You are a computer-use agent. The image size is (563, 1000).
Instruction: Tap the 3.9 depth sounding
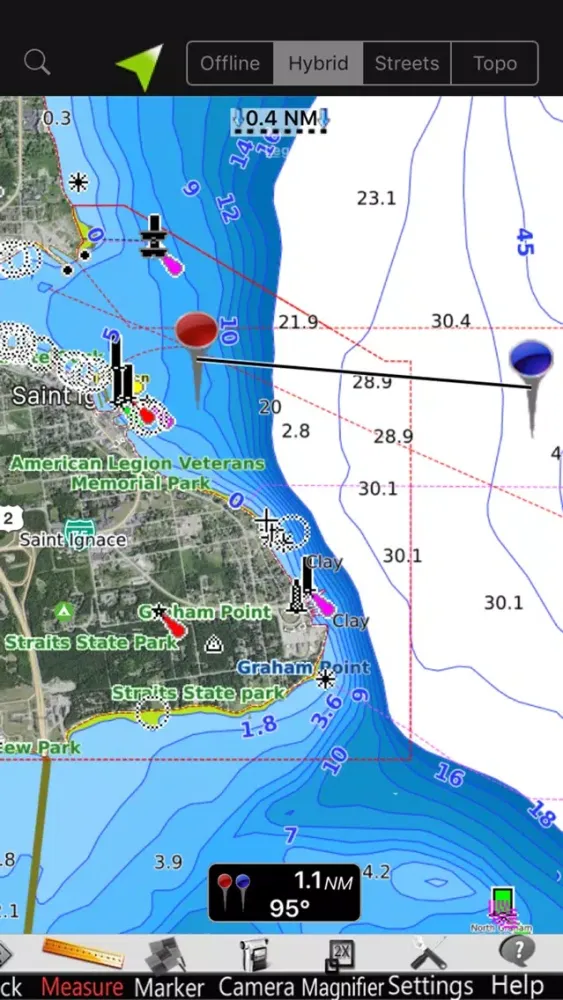(x=168, y=862)
